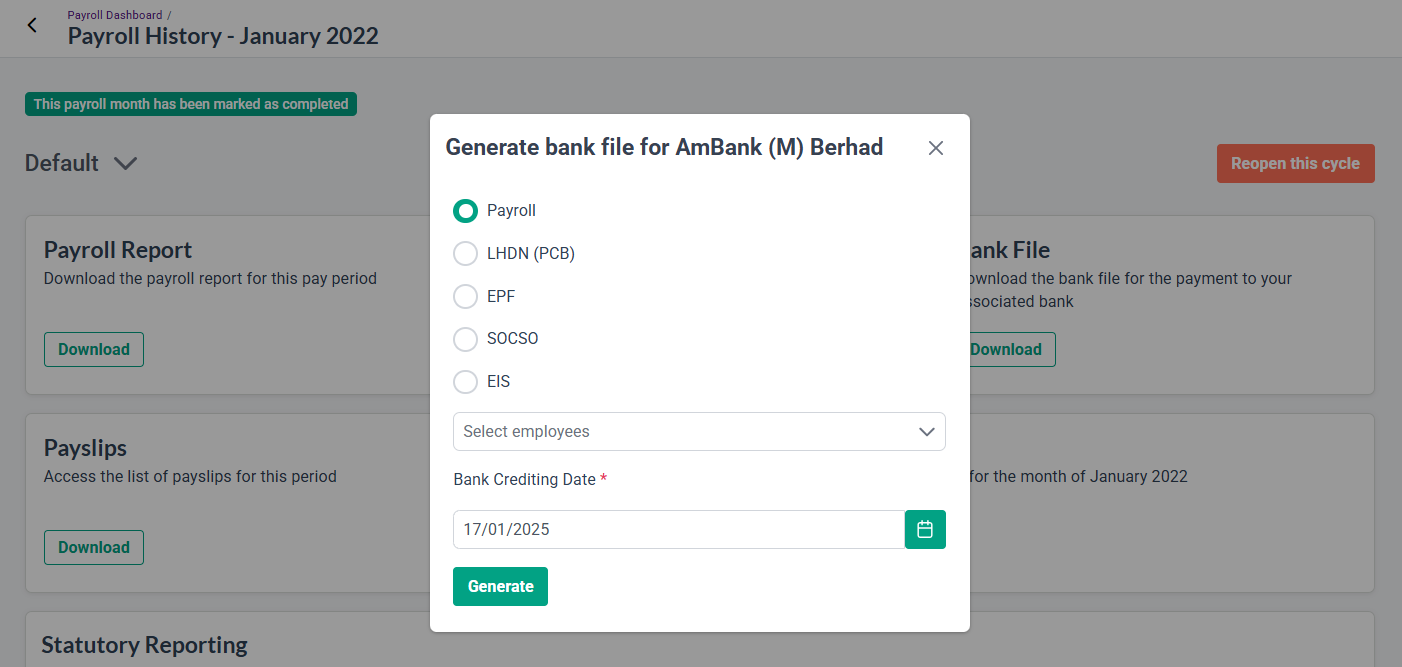Select the Payroll radio option
Screen dimensions: 1402x667
[465, 211]
